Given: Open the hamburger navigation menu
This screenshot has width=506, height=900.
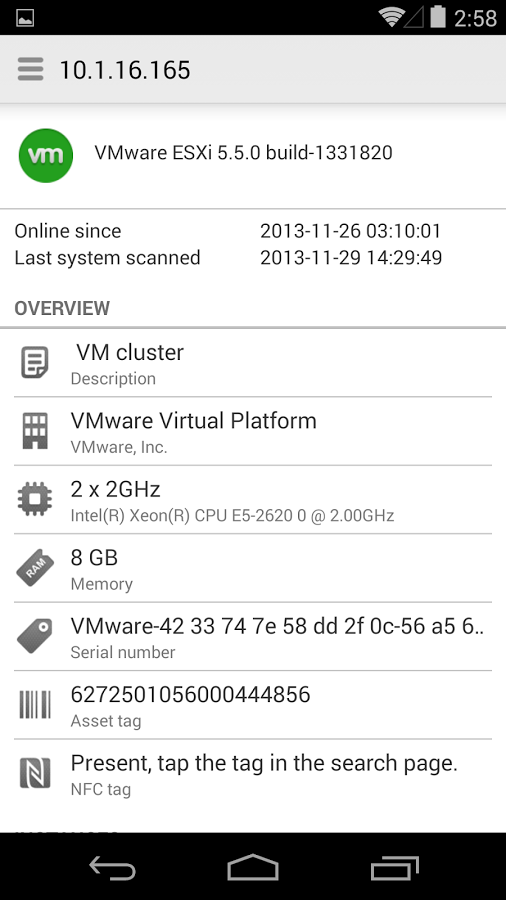Looking at the screenshot, I should tap(30, 69).
